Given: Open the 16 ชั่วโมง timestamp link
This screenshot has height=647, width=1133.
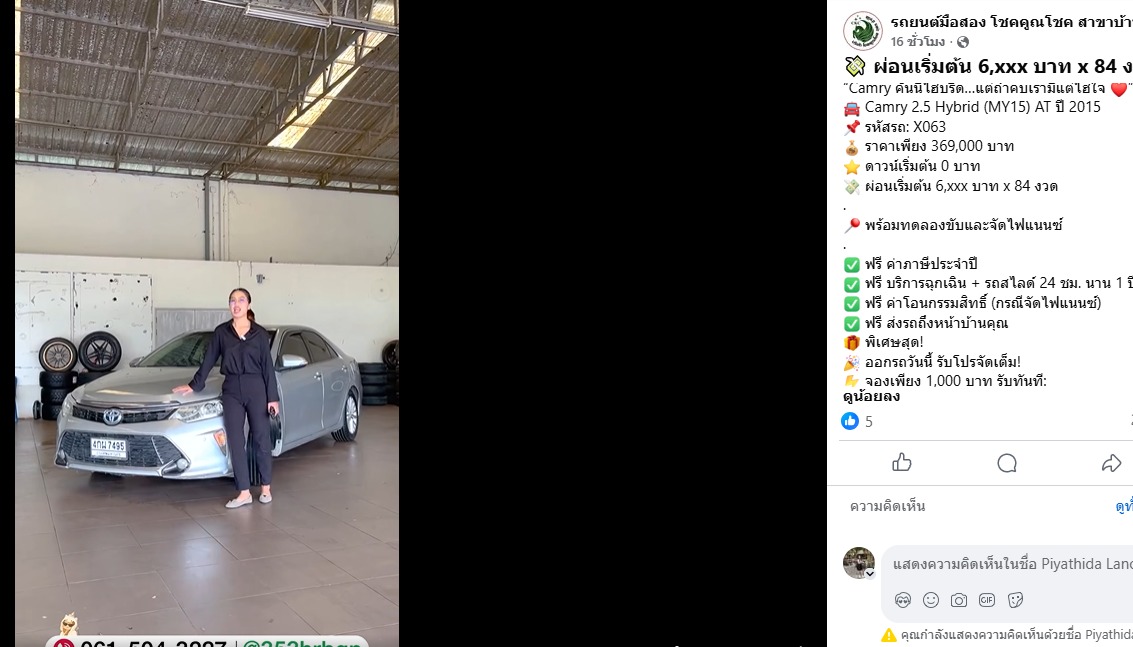Looking at the screenshot, I should [x=917, y=42].
